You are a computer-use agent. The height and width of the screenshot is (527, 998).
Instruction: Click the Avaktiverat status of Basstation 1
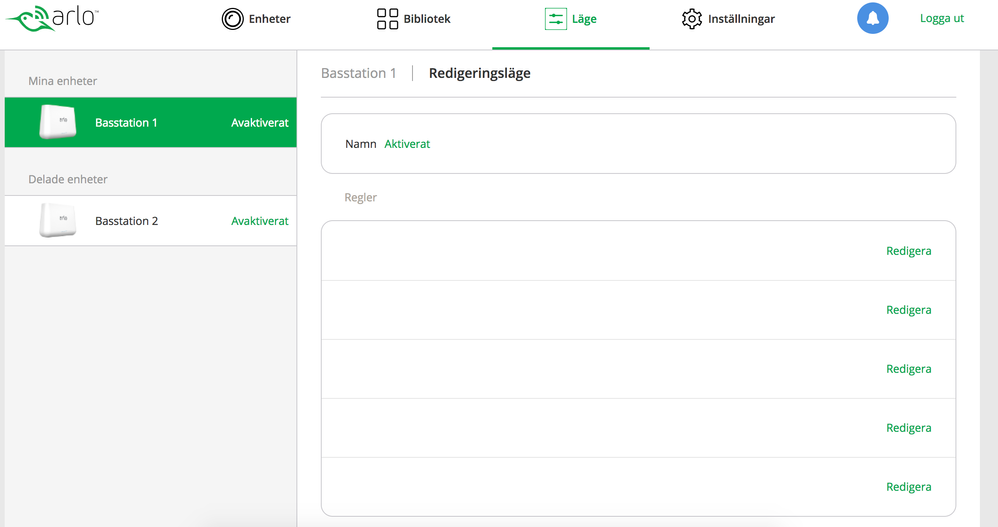point(260,123)
